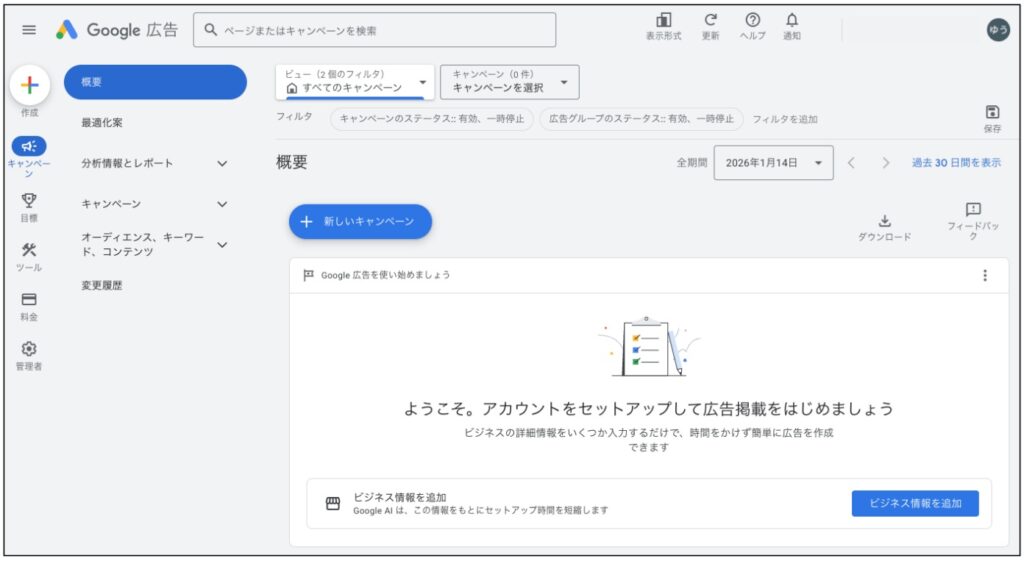Open the 管理者 gear icon
The height and width of the screenshot is (561, 1024).
29,349
